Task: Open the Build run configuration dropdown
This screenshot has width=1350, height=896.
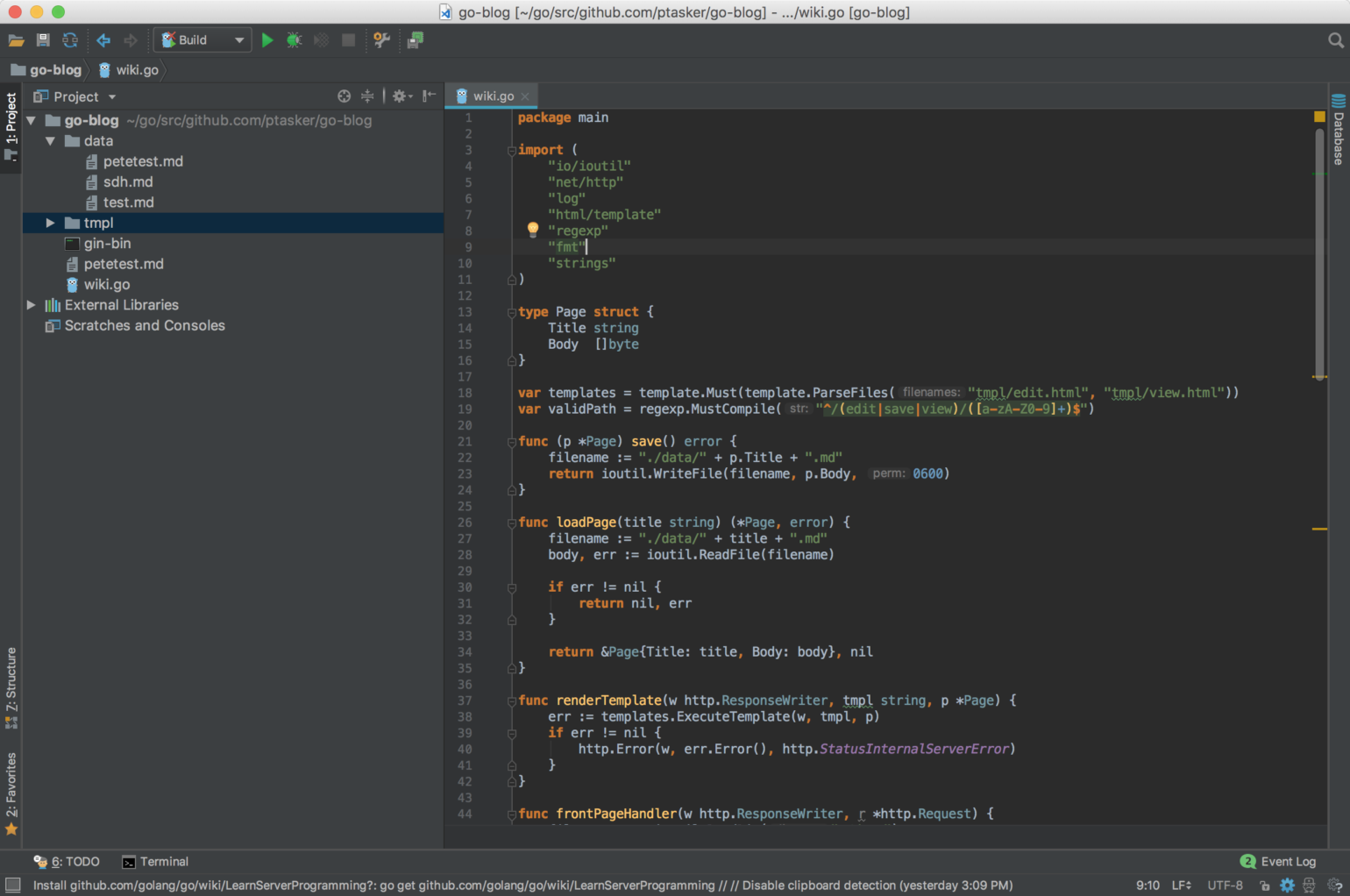Action: click(202, 40)
